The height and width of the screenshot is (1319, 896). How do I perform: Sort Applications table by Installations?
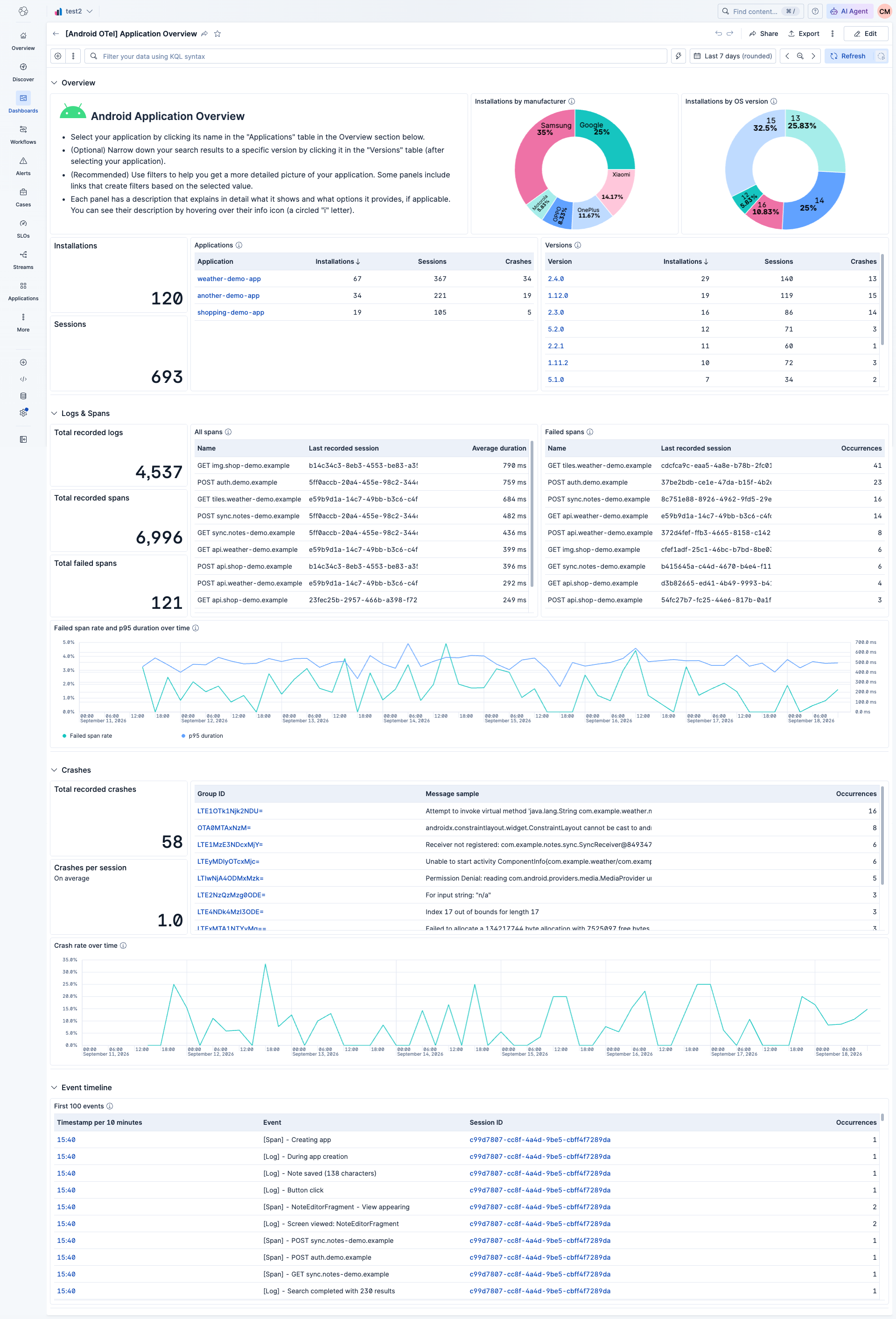(x=337, y=261)
